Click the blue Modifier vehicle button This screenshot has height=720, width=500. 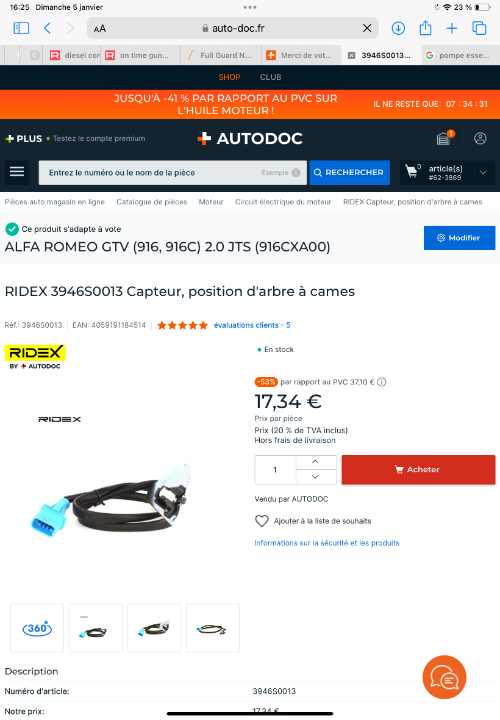459,238
